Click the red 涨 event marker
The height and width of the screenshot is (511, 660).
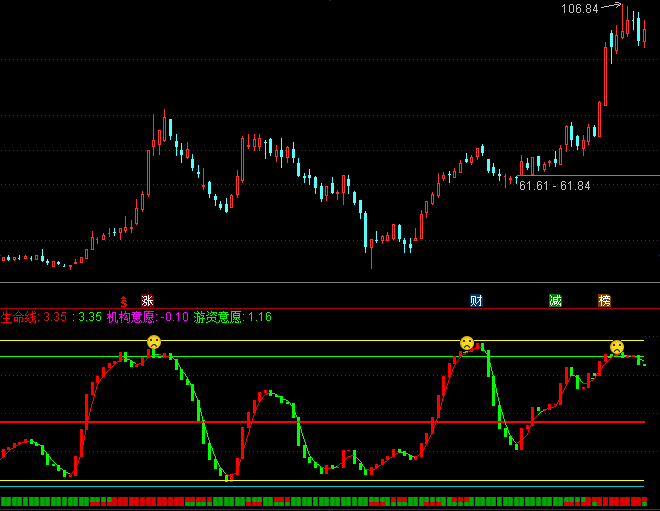pyautogui.click(x=147, y=301)
